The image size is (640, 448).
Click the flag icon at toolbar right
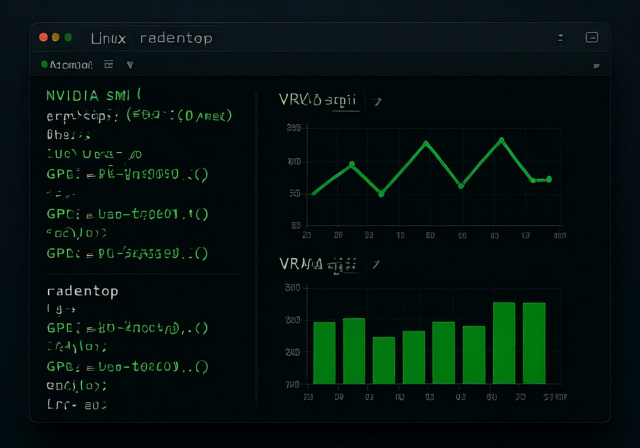click(597, 66)
